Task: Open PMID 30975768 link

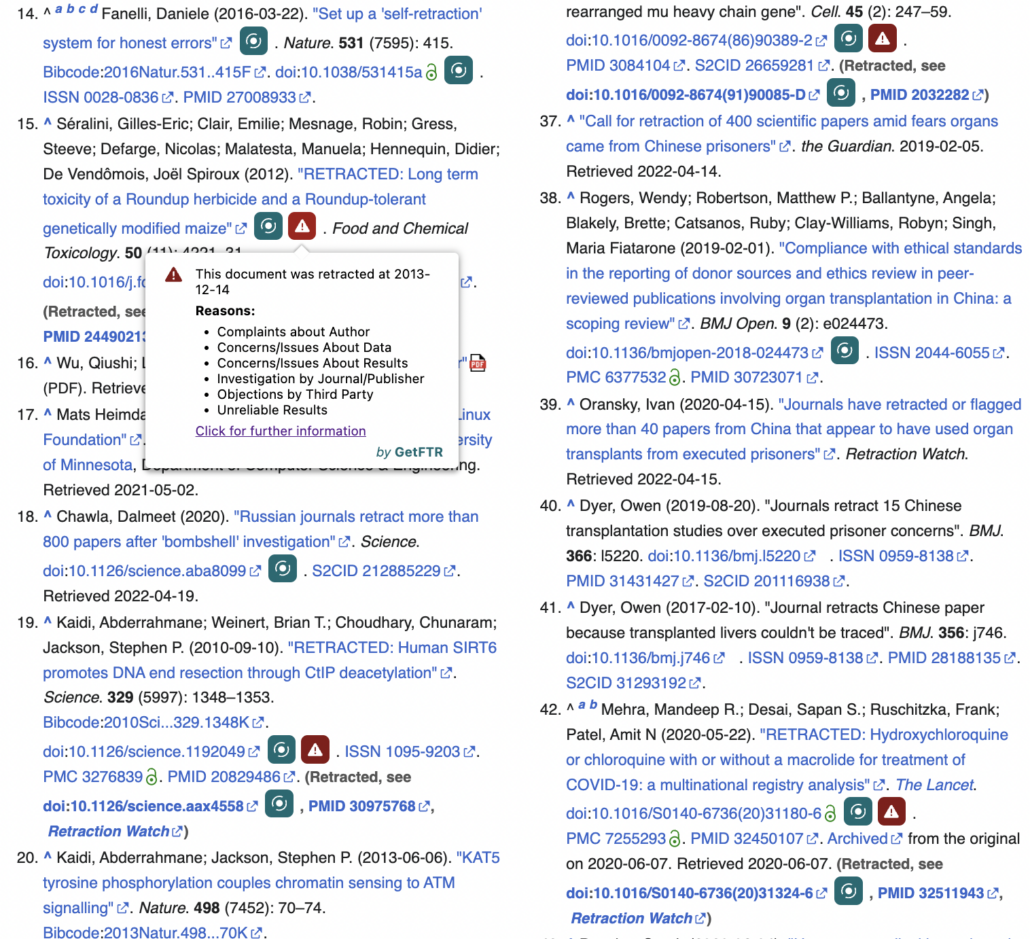Action: [369, 806]
